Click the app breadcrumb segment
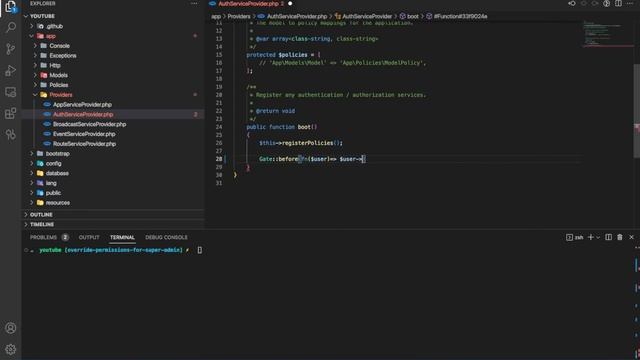640x360 pixels. click(216, 16)
